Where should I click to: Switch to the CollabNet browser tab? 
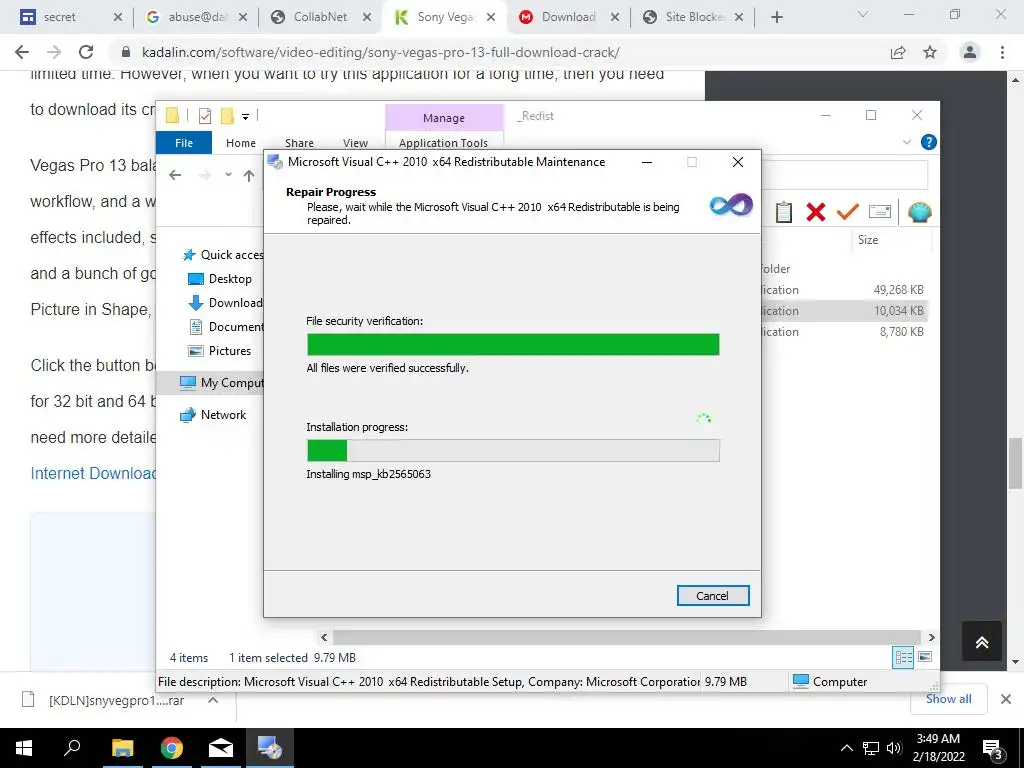(321, 17)
